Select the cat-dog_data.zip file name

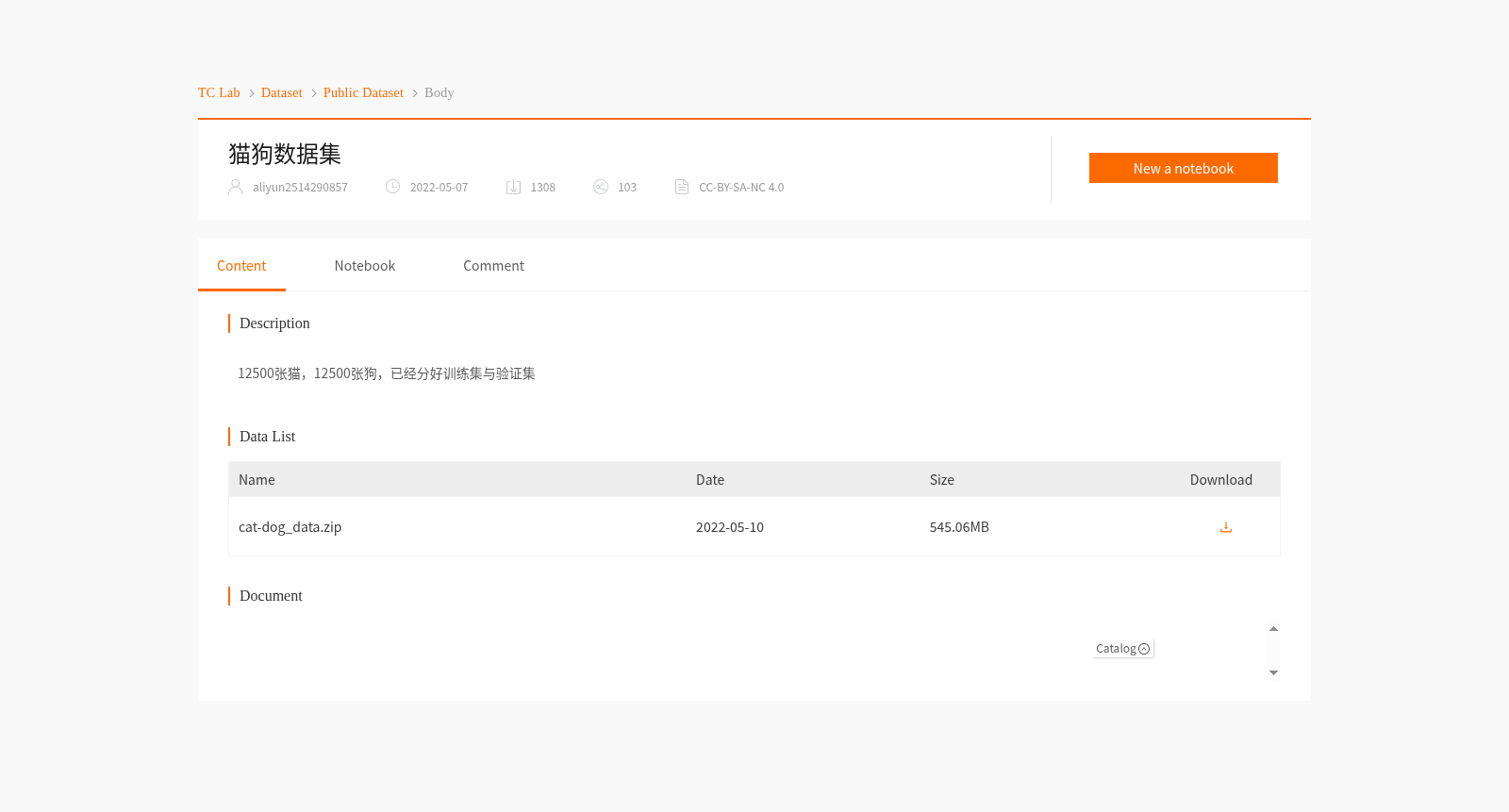tap(290, 527)
